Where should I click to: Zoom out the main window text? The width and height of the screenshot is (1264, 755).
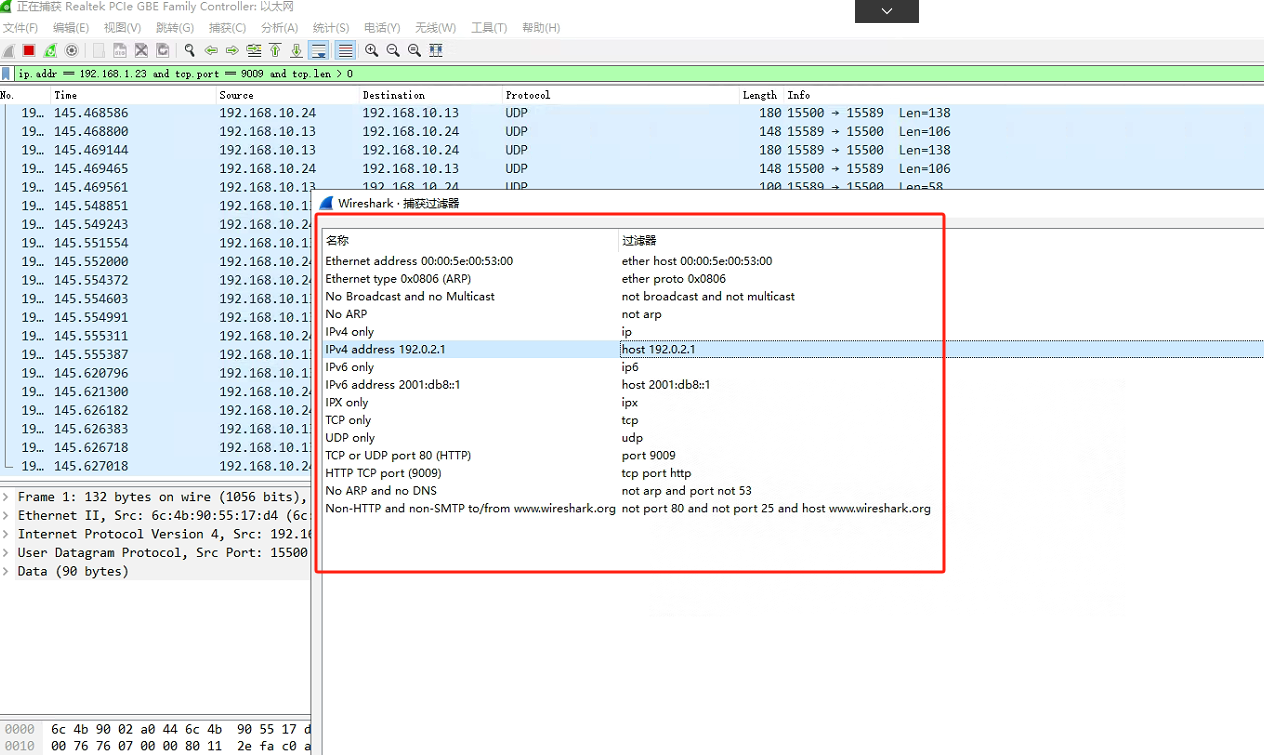[393, 50]
